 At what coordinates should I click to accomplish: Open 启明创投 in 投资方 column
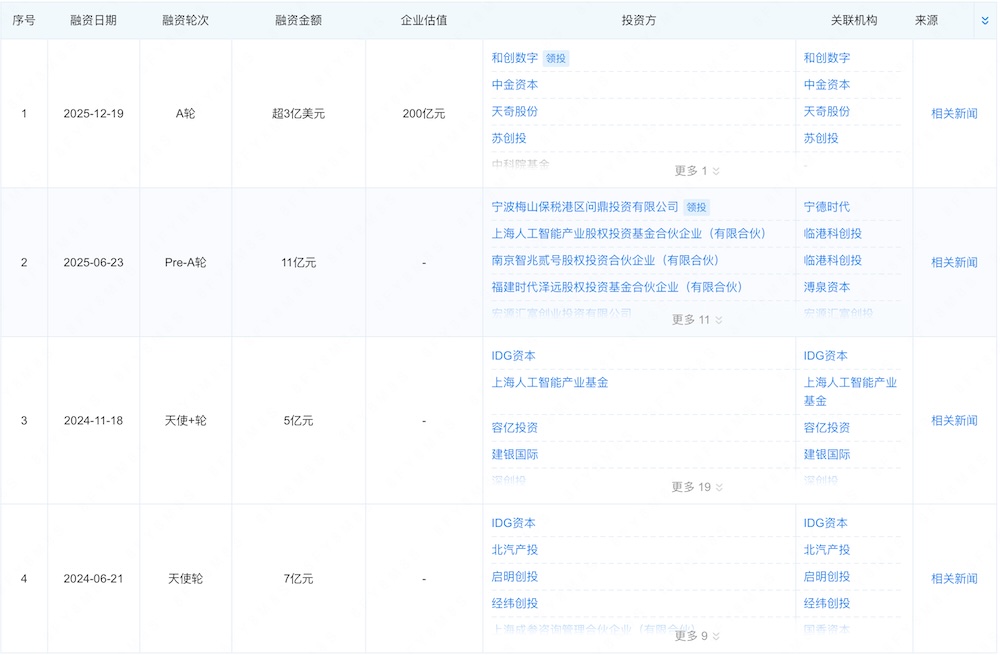(x=515, y=577)
